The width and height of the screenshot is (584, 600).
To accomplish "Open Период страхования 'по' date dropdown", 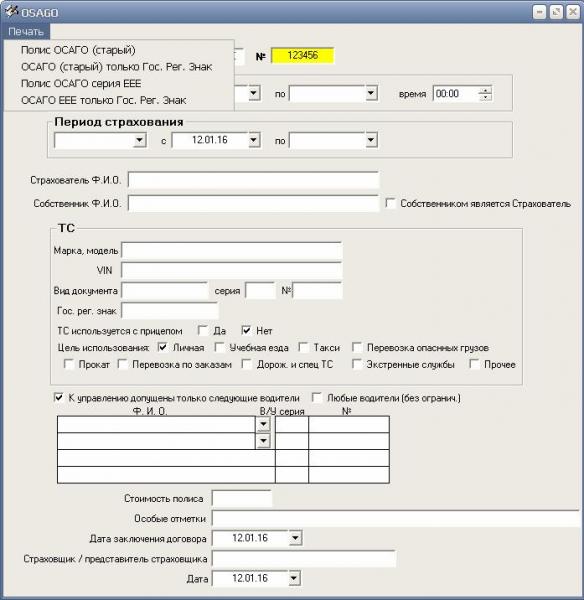I will click(x=371, y=140).
